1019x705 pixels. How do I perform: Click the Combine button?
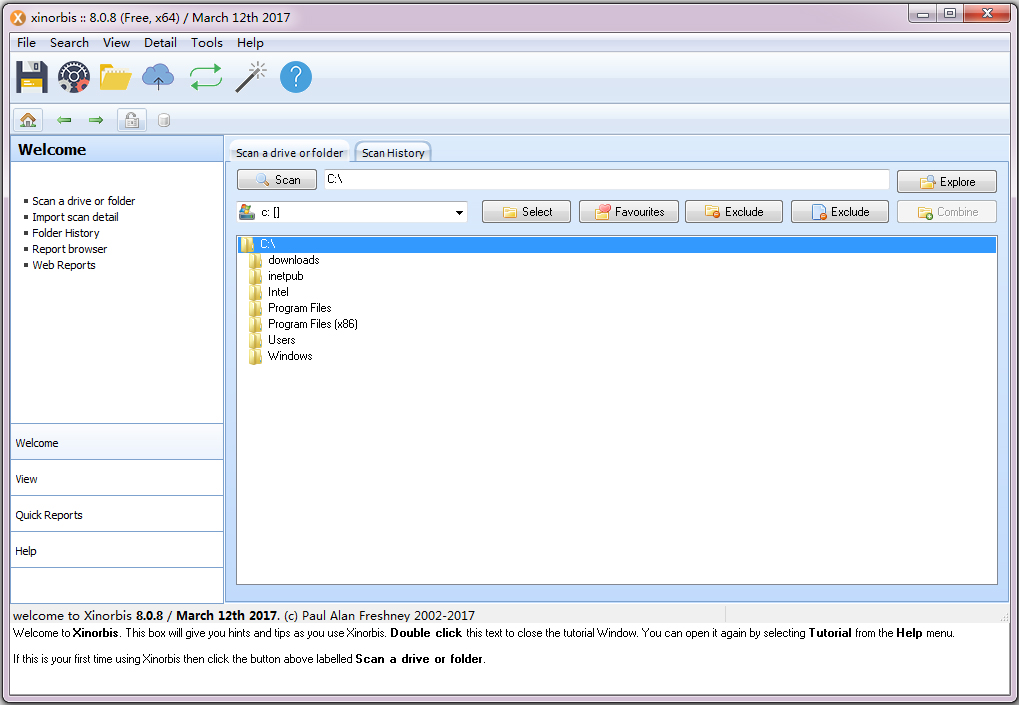pyautogui.click(x=947, y=212)
